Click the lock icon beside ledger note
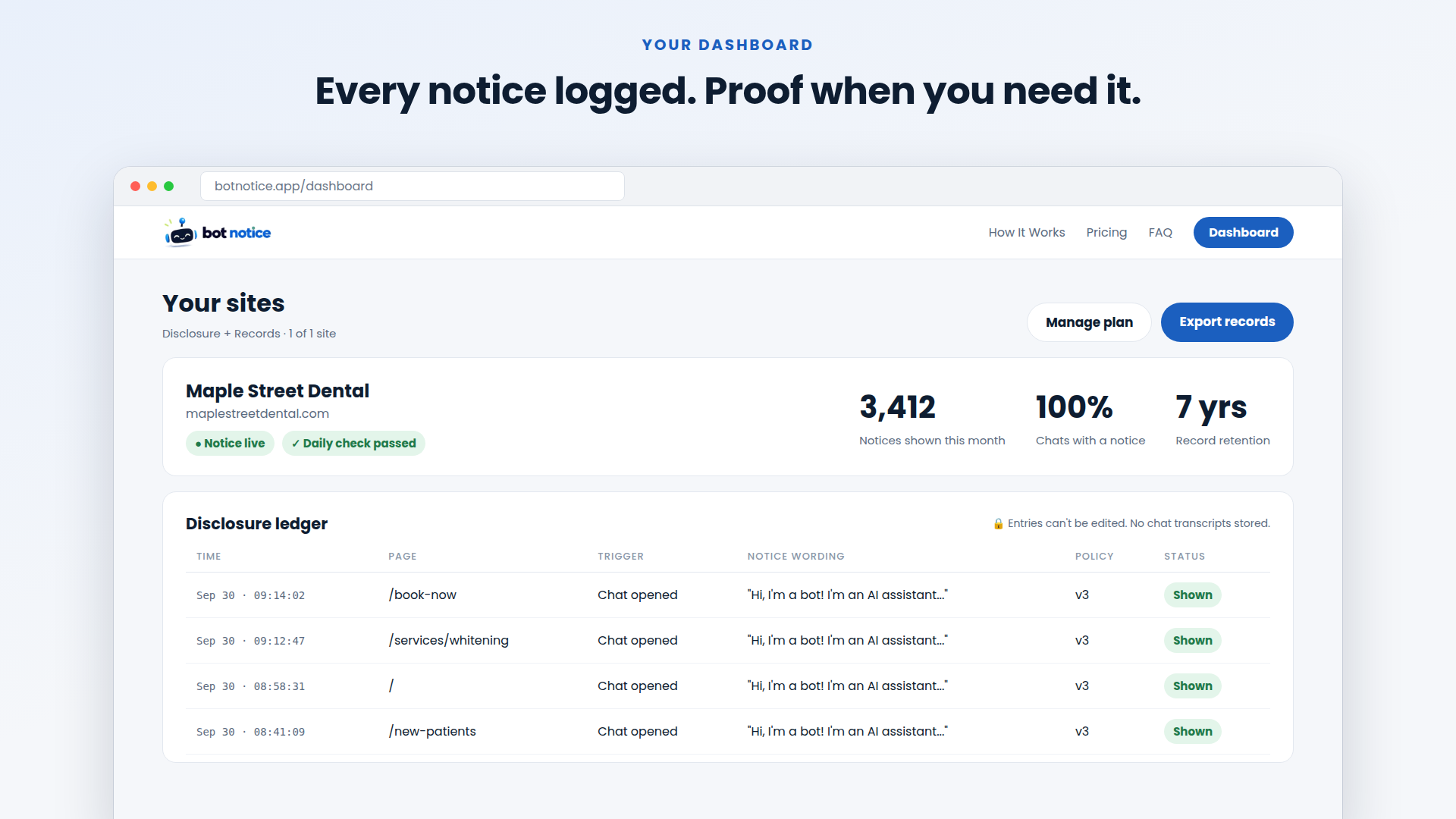The image size is (1456, 819). tap(998, 524)
